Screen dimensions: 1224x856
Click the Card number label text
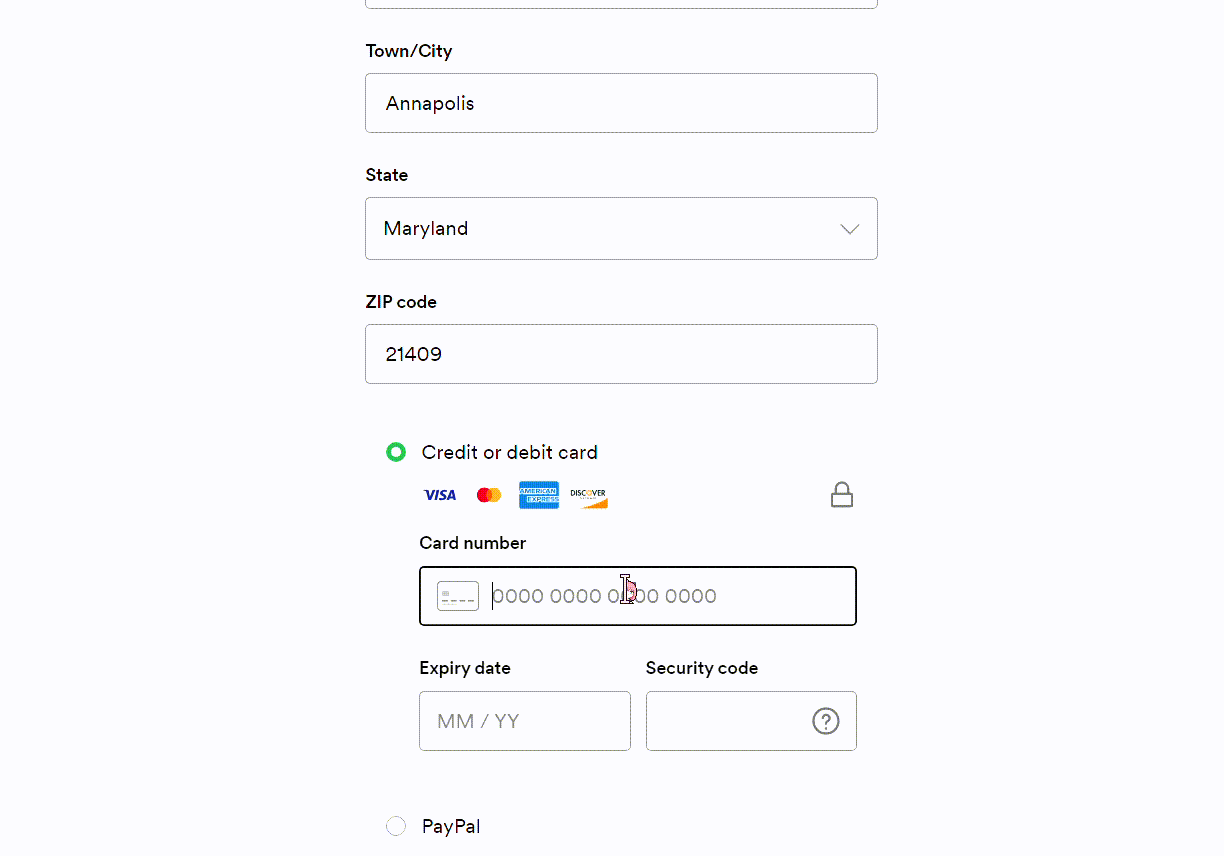(472, 543)
